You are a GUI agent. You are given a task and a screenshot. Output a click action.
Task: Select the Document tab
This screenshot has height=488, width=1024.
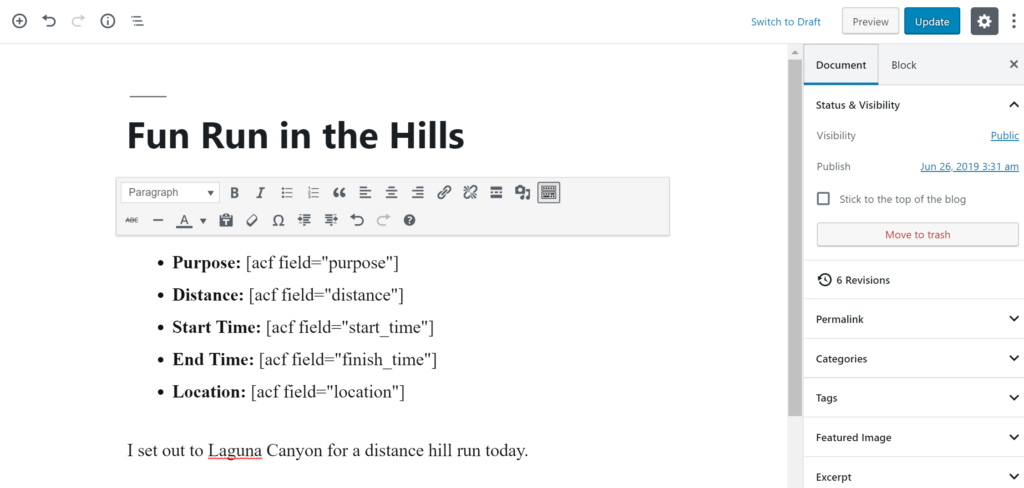click(x=841, y=65)
